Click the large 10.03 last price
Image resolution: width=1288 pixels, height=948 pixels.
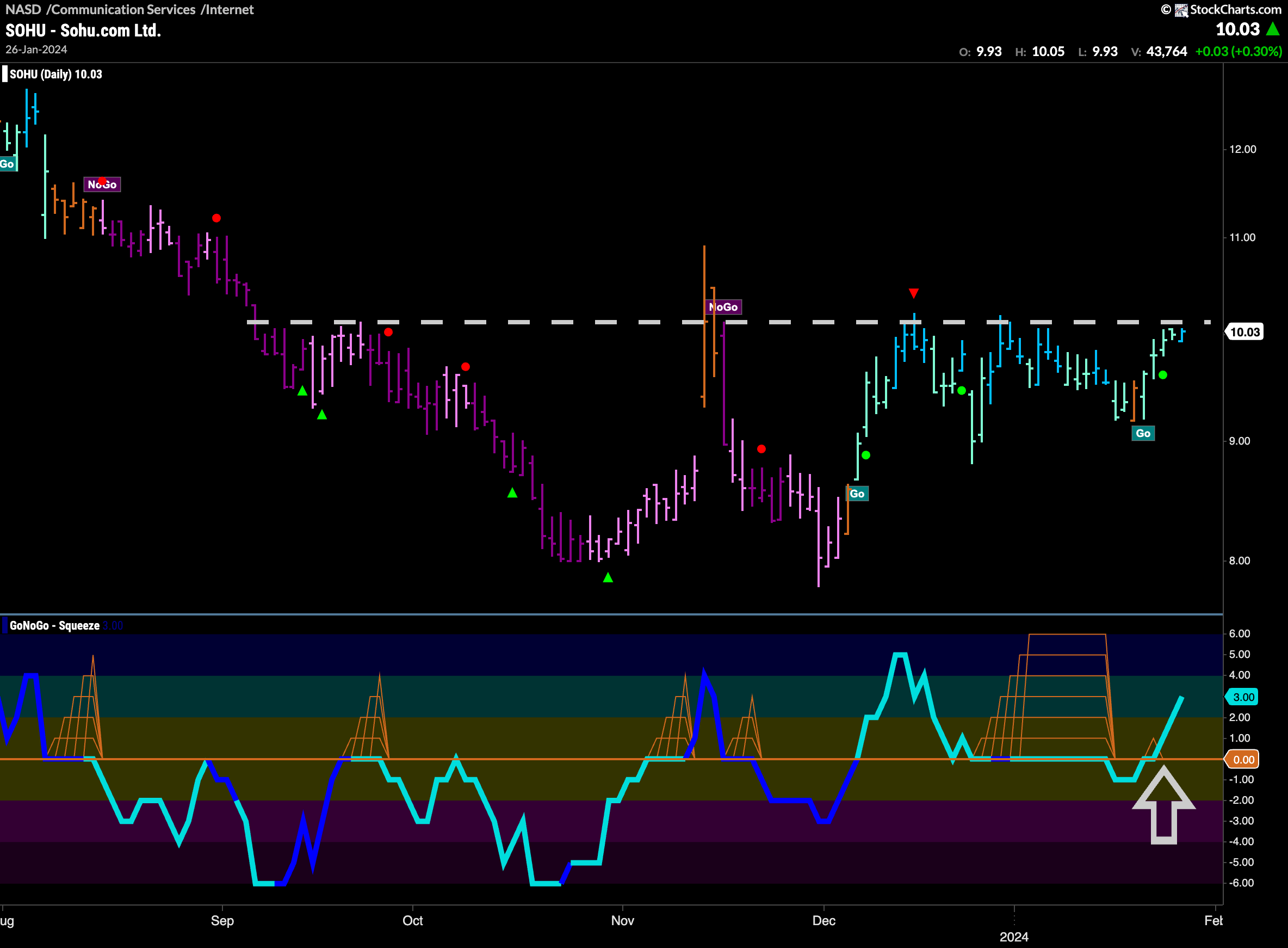coord(1237,29)
